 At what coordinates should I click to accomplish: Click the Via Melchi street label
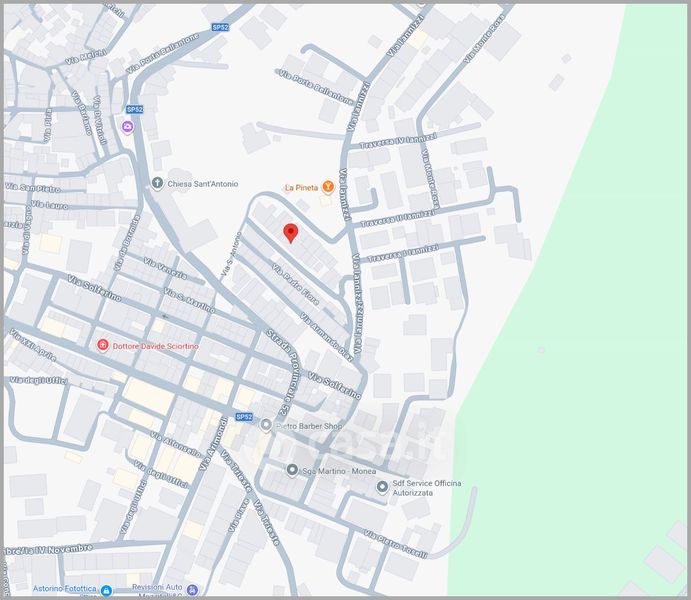coord(86,57)
